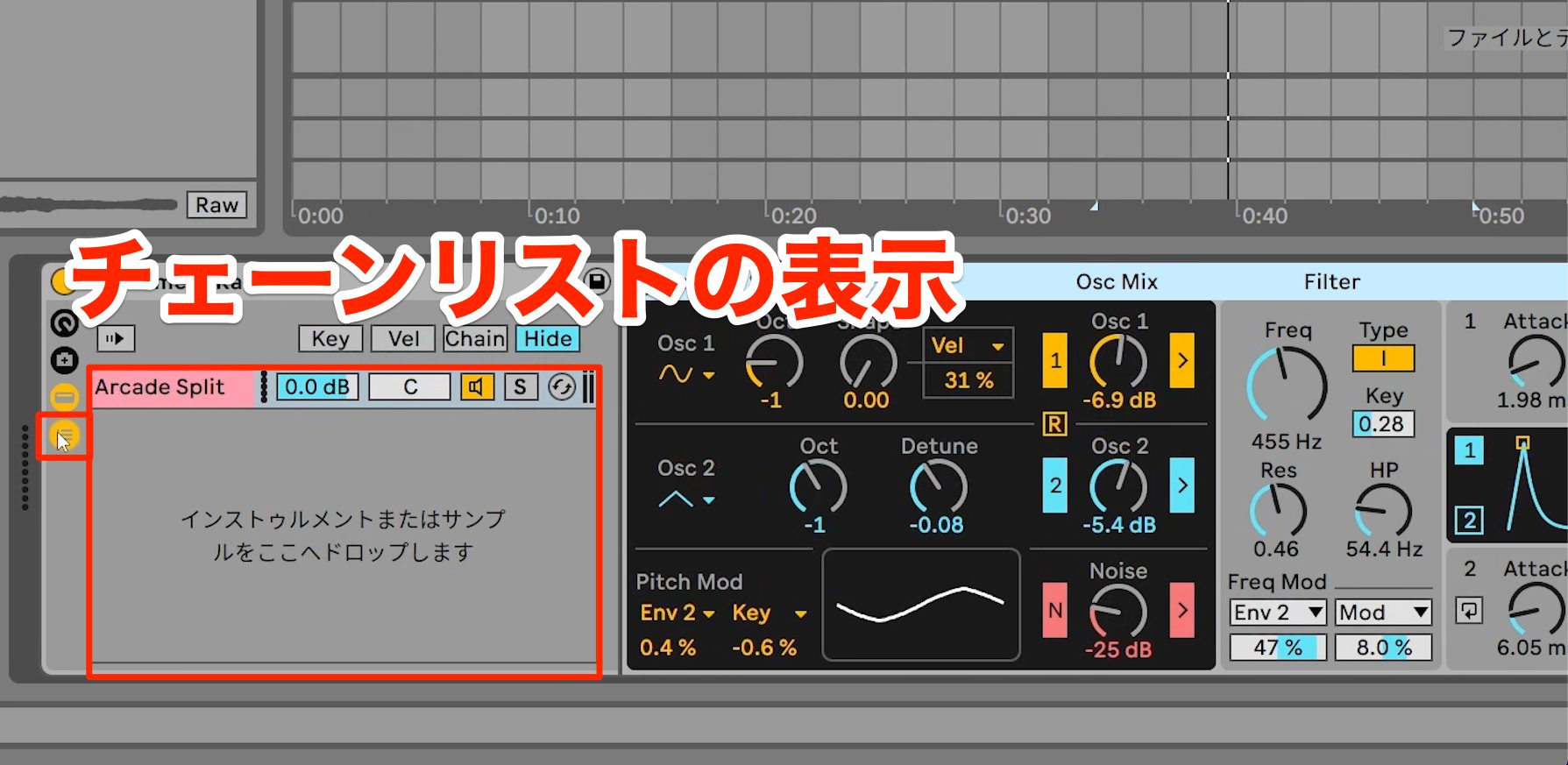1568x765 pixels.
Task: Click the Osc 1 Oct knob showing -1
Action: [x=773, y=361]
